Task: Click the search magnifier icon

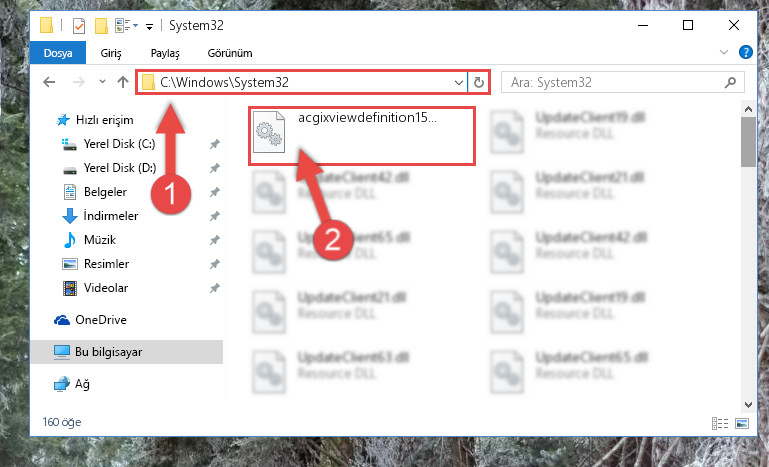Action: (x=730, y=82)
